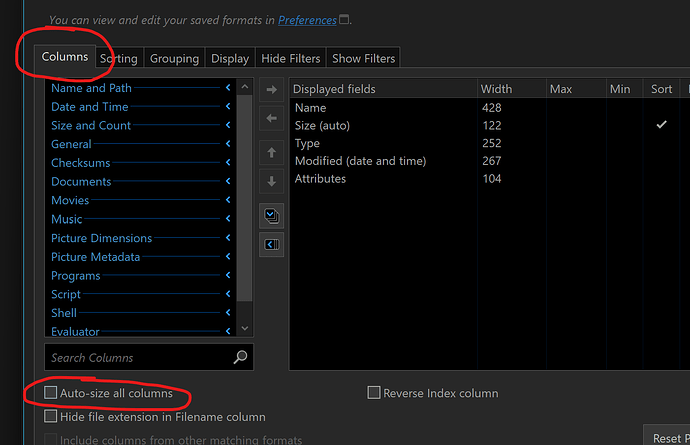Viewport: 690px width, 445px height.
Task: Switch to the Sorting tab
Action: [x=119, y=58]
